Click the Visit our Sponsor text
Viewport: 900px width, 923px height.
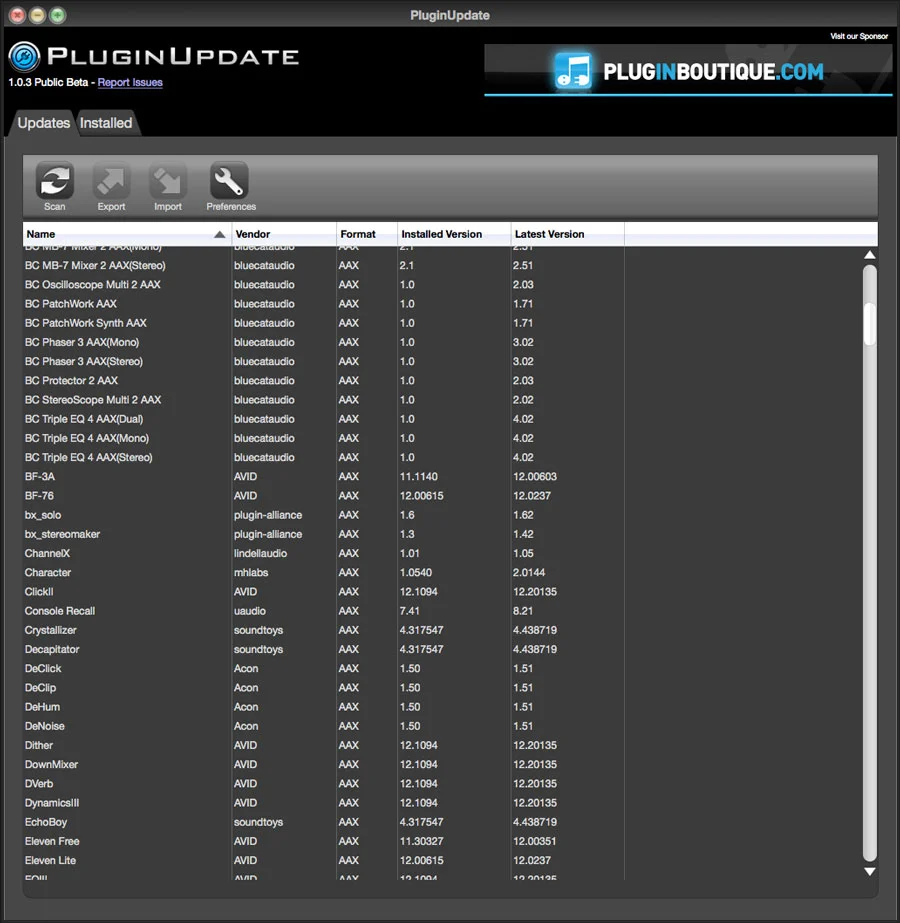pos(859,36)
